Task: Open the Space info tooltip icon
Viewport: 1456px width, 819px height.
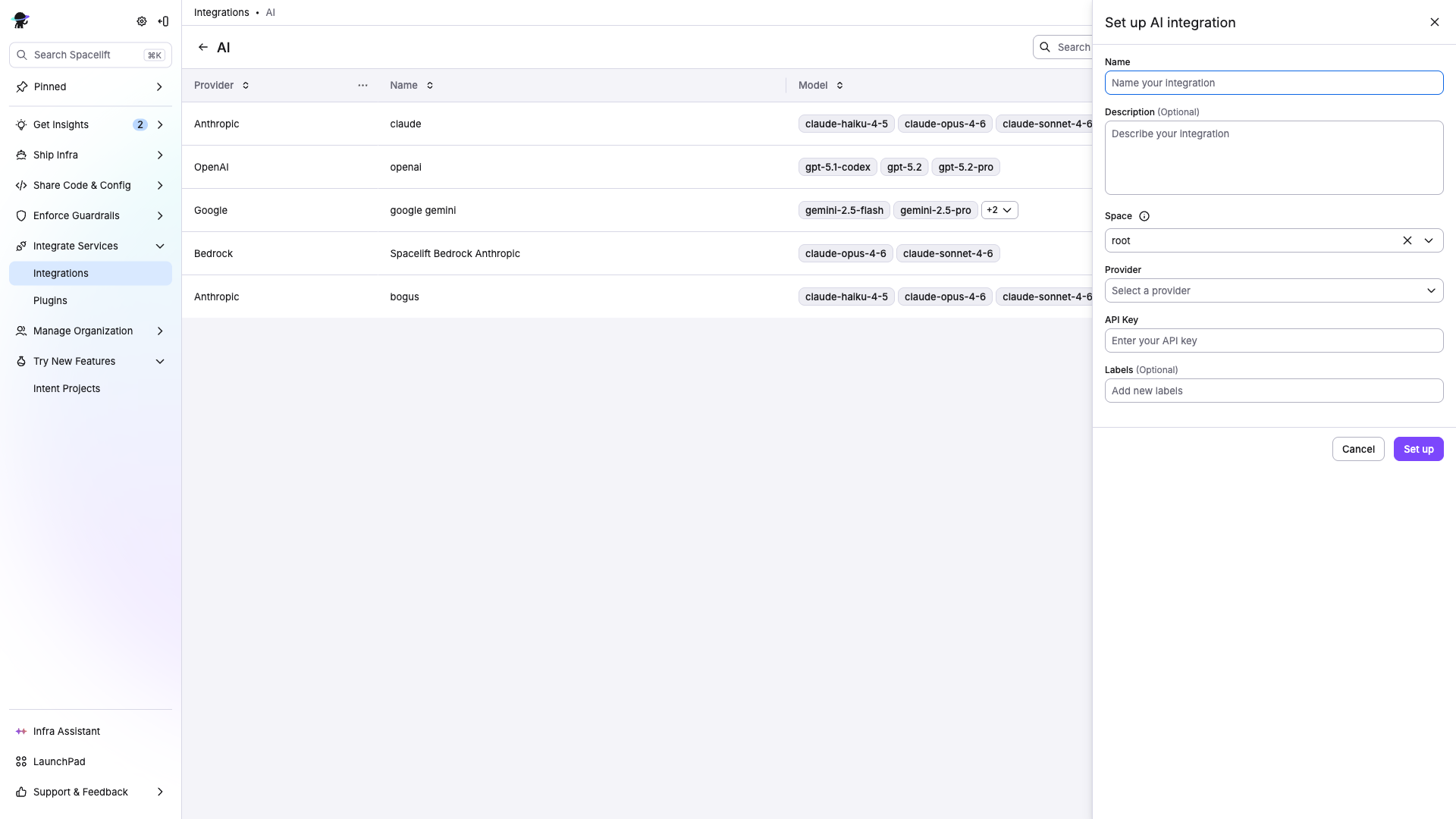Action: [1144, 216]
